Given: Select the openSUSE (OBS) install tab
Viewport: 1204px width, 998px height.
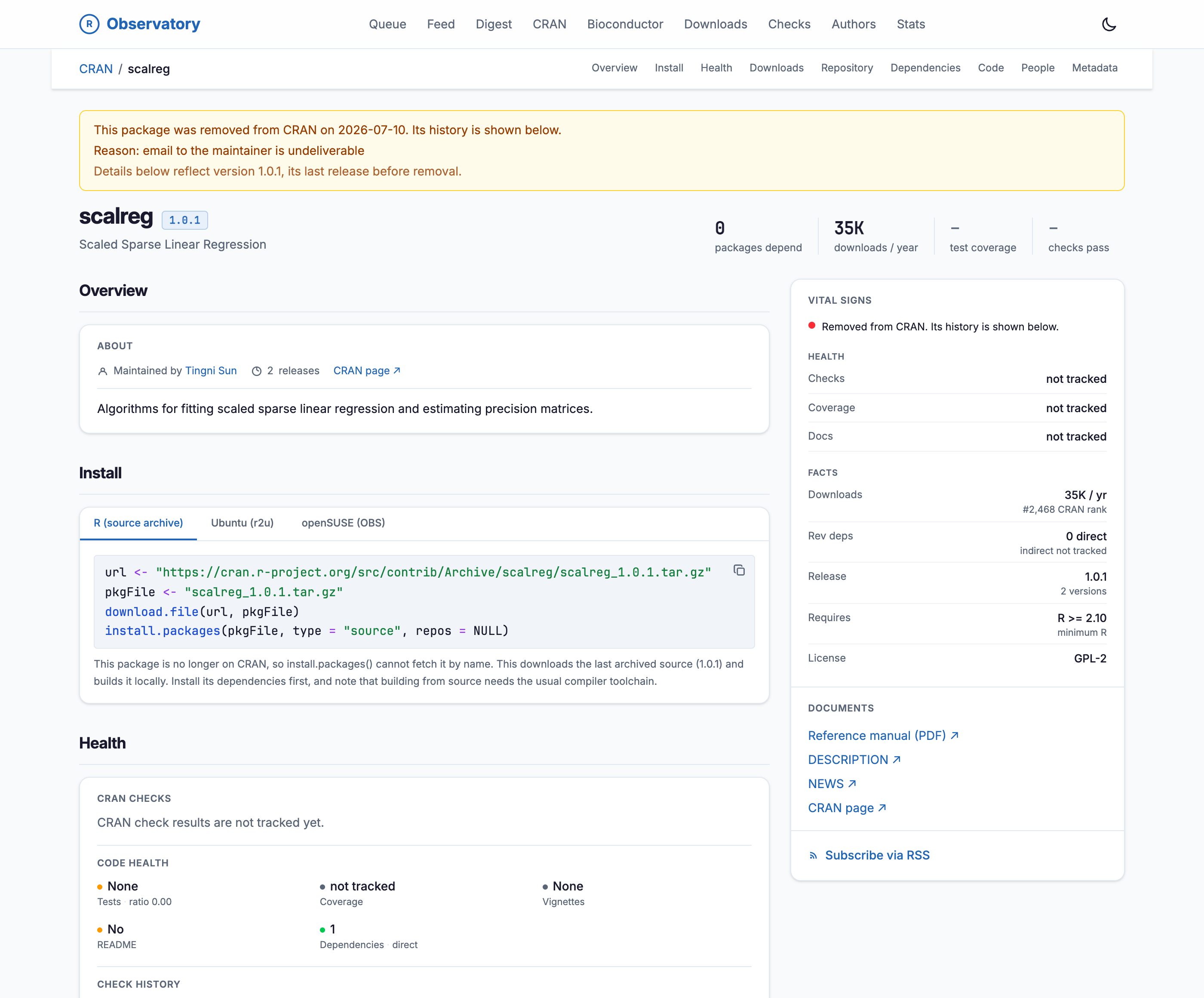Looking at the screenshot, I should click(343, 523).
